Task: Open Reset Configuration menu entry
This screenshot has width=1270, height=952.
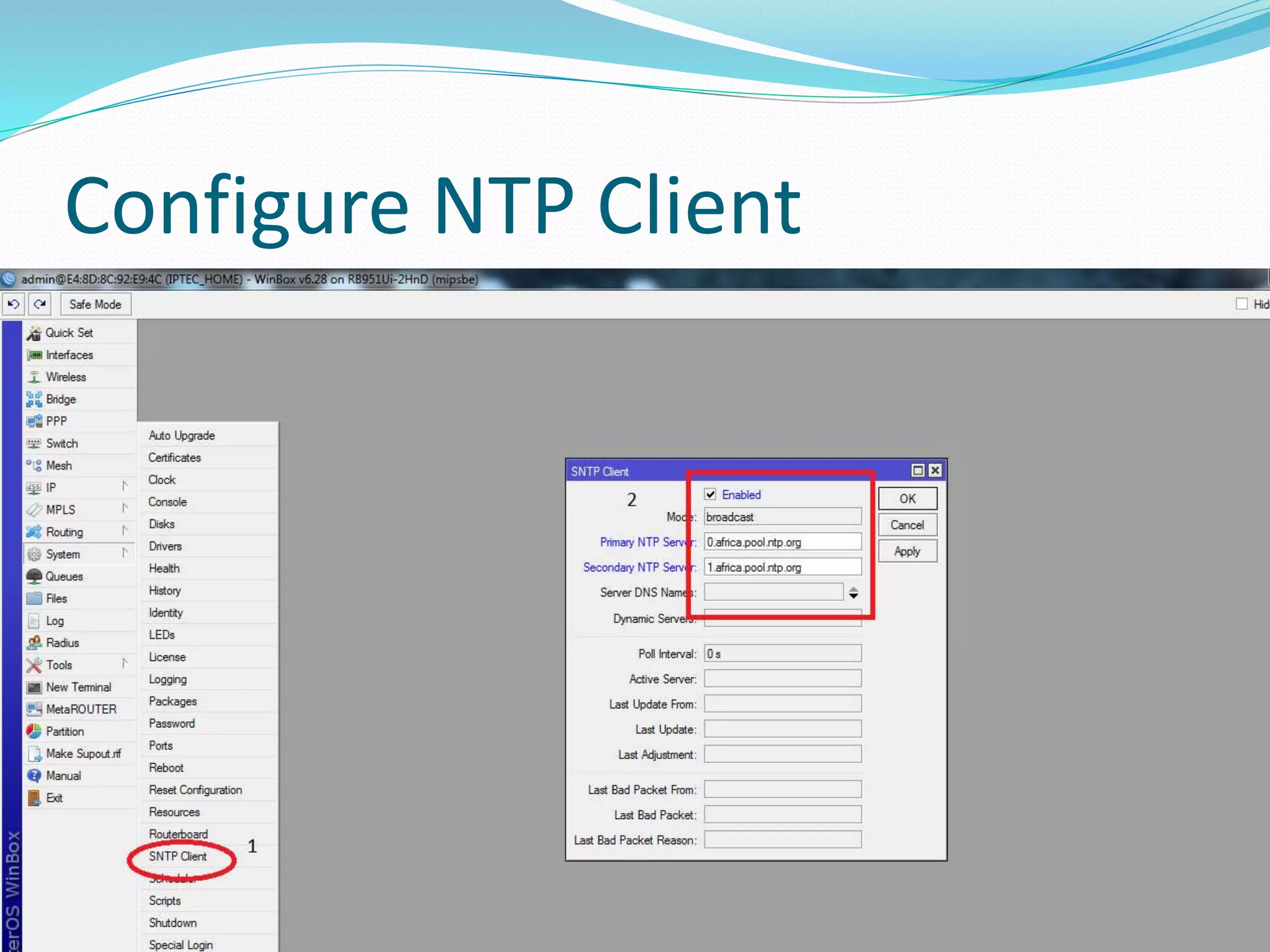Action: coord(195,790)
